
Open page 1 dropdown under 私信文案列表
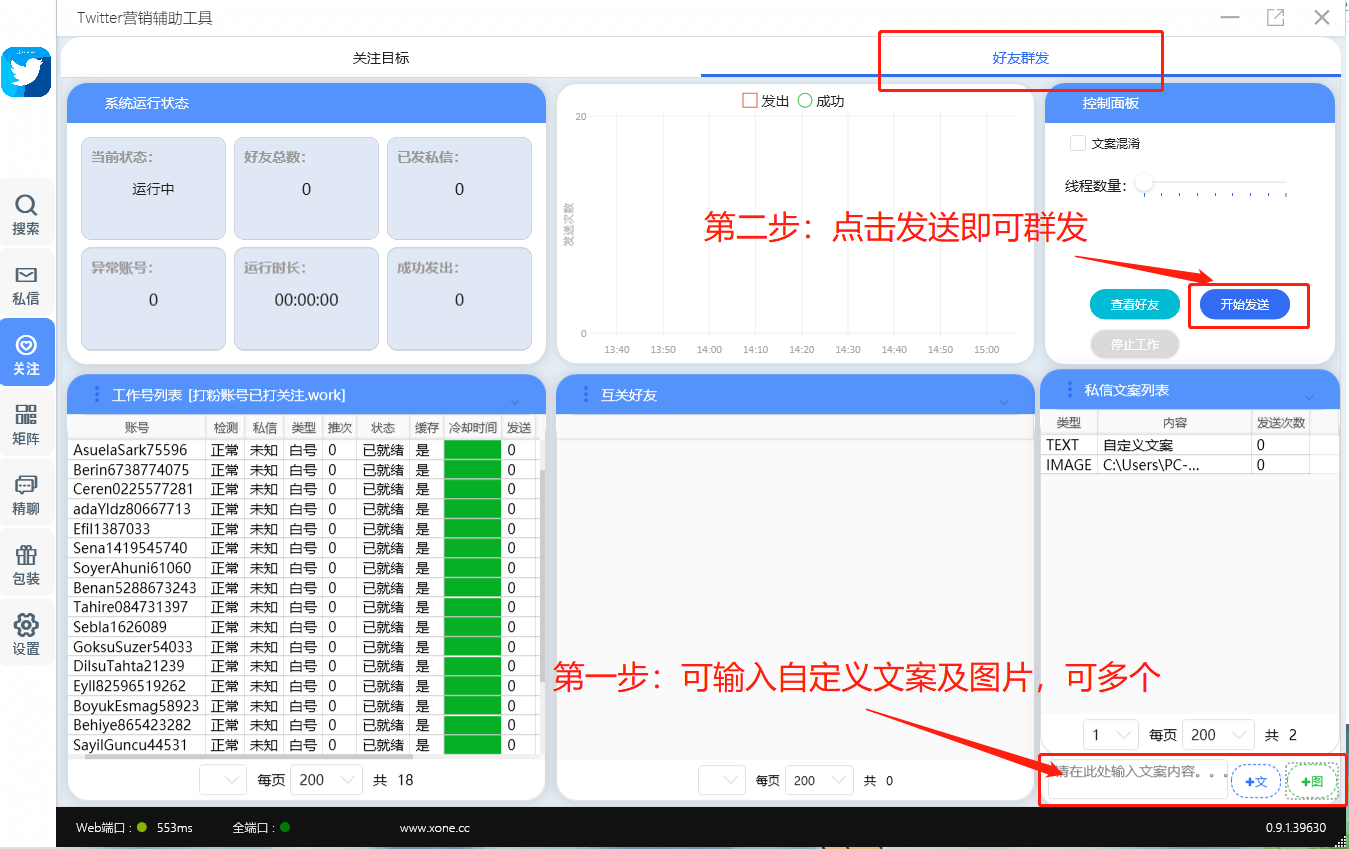point(1111,734)
